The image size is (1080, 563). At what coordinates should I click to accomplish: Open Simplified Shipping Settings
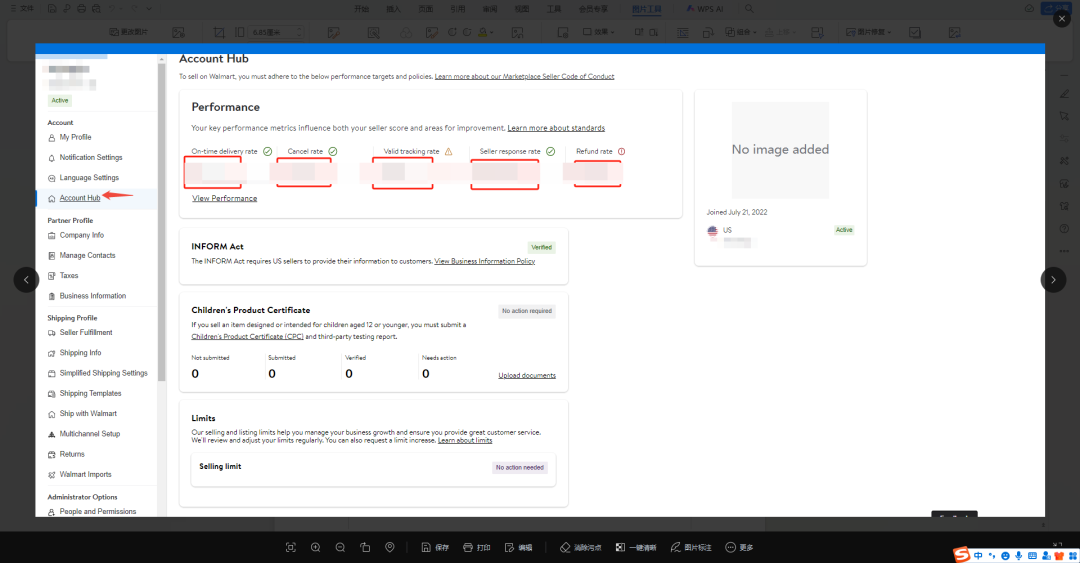pyautogui.click(x=103, y=373)
